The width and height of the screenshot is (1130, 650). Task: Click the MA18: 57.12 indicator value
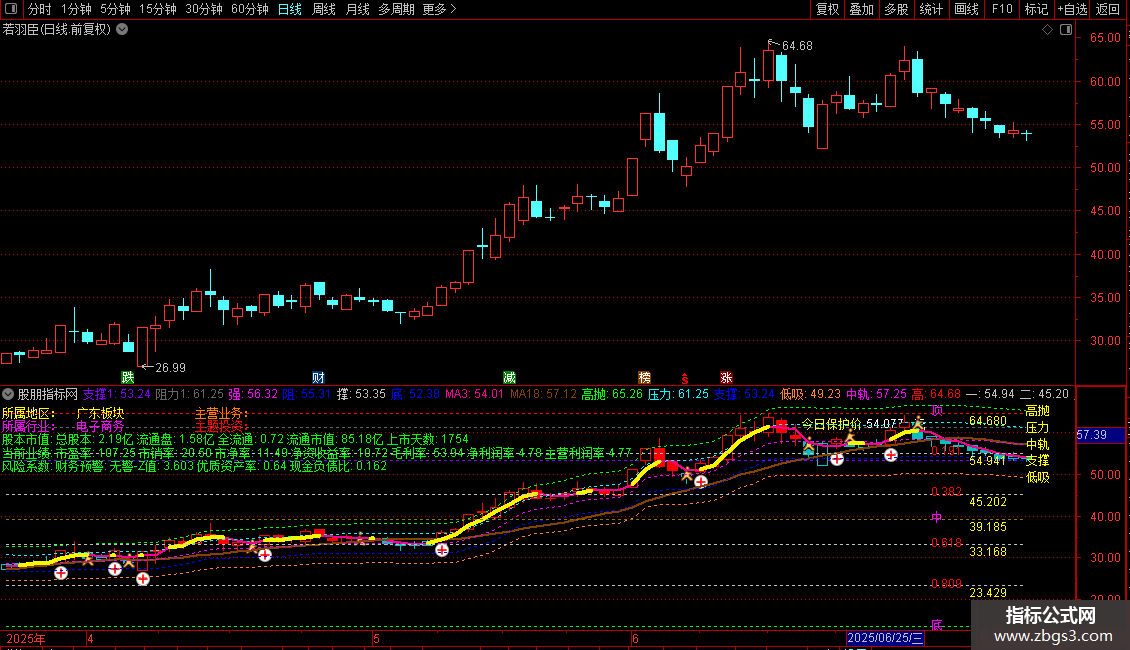(543, 394)
